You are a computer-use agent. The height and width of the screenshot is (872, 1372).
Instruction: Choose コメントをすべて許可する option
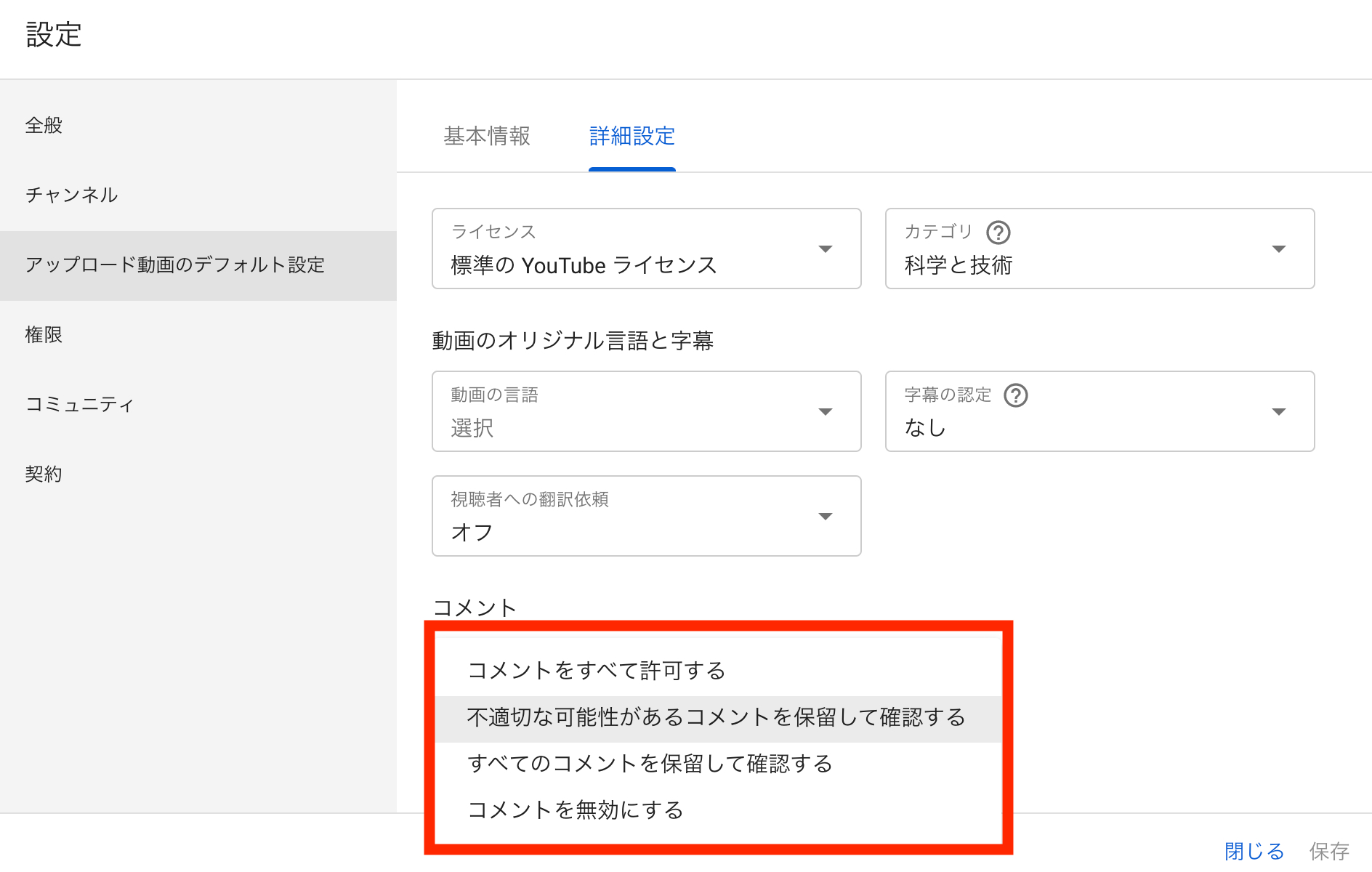point(718,671)
